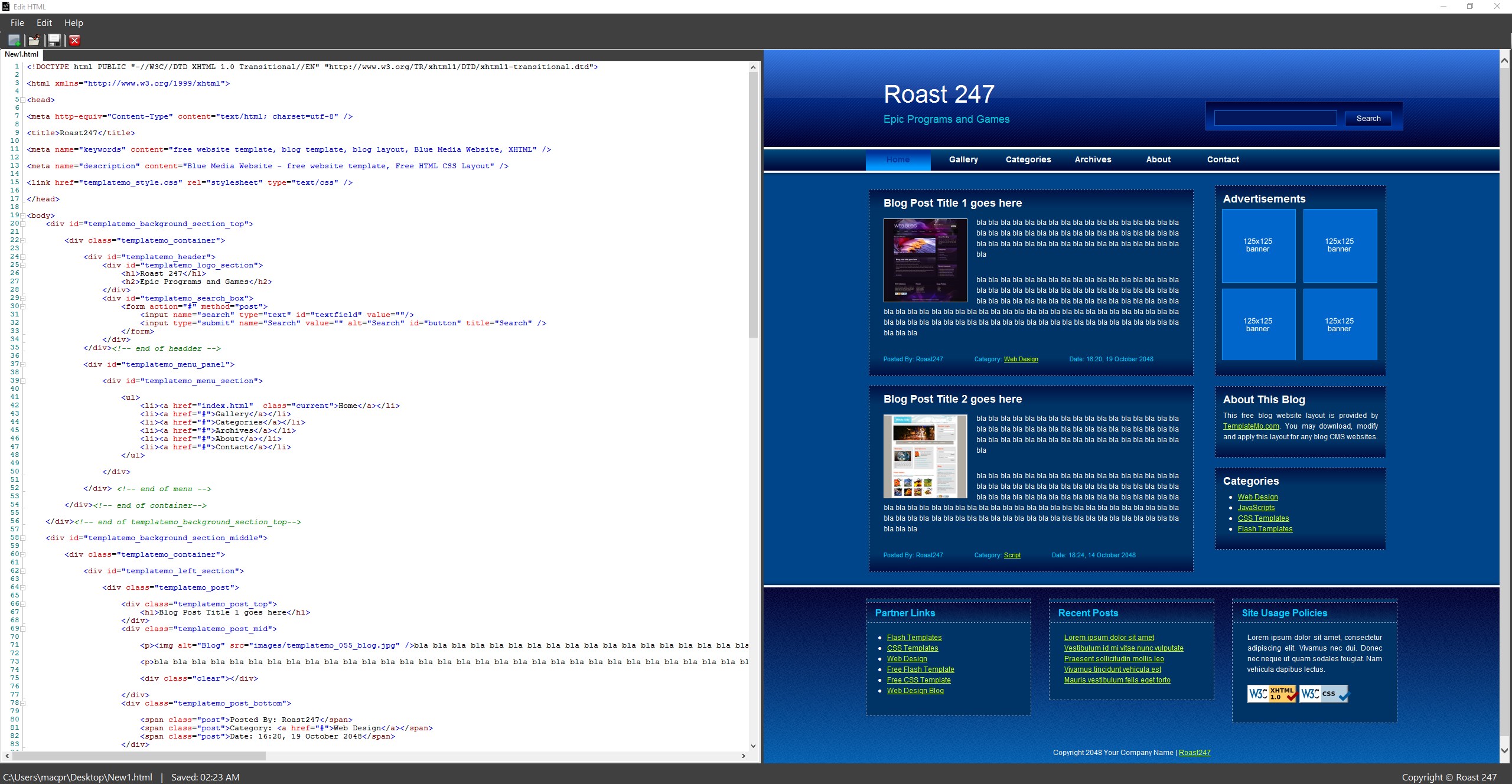The image size is (1512, 784).
Task: Click the red Close file icon
Action: [74, 40]
